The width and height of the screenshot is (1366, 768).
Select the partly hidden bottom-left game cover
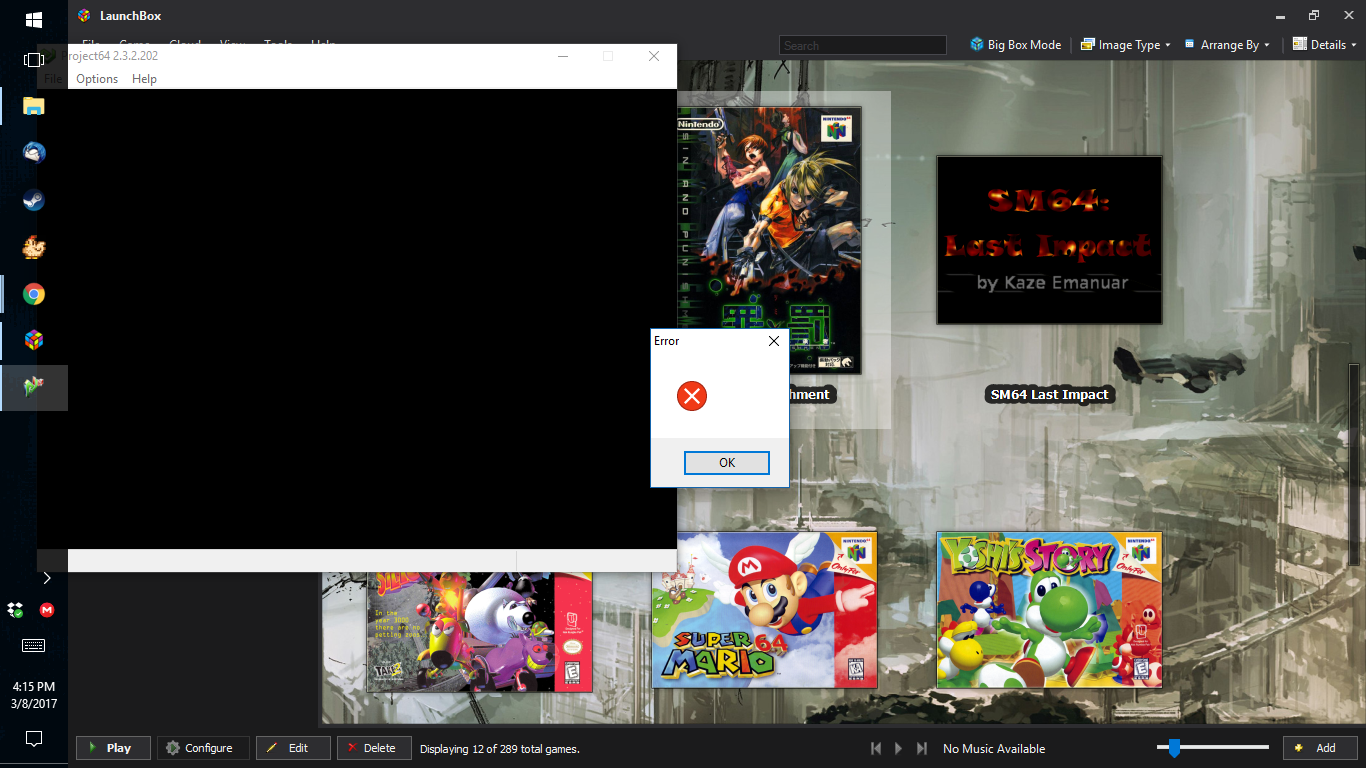[x=480, y=632]
